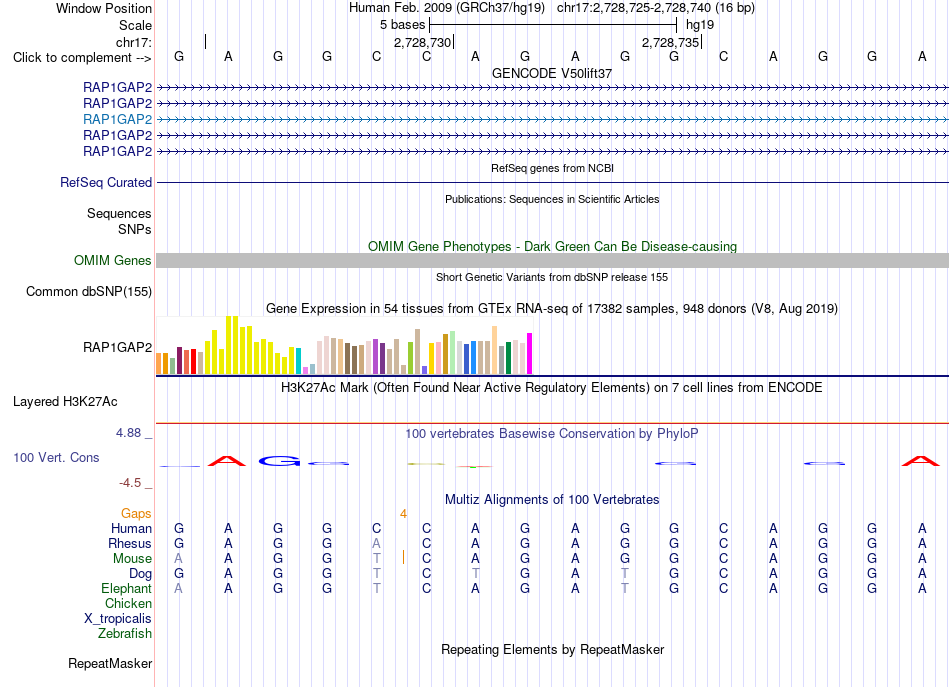The image size is (950, 687).
Task: Click the Mouse alignment row label
Action: [132, 559]
